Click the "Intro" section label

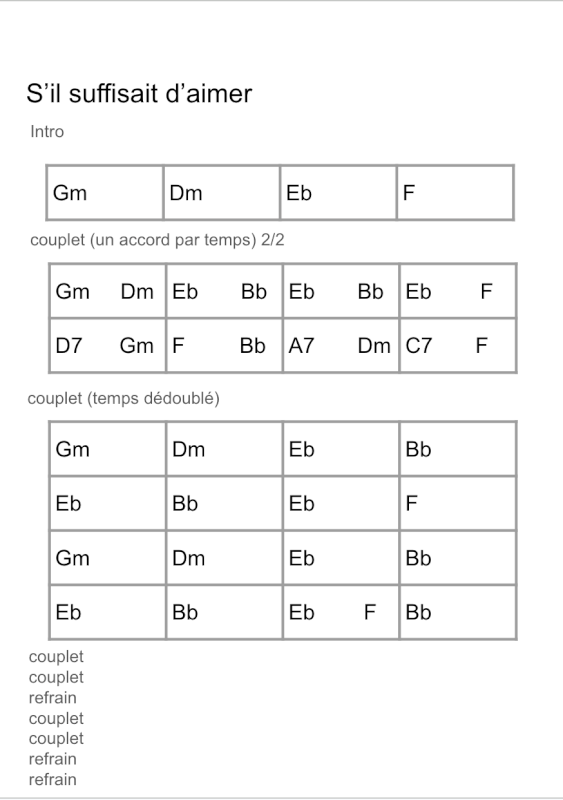[47, 132]
